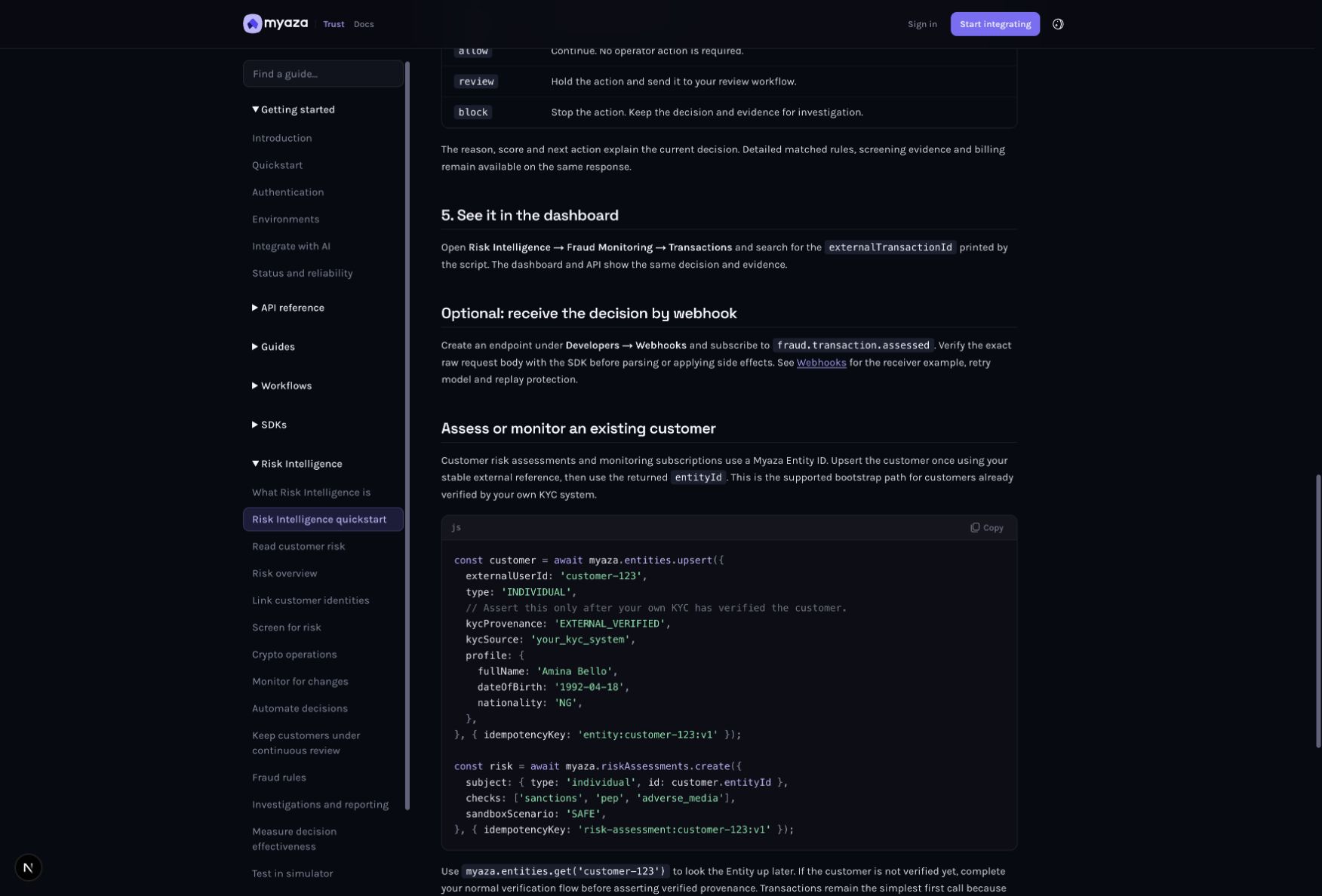Focus the Find a guide search field
Image resolution: width=1322 pixels, height=896 pixels.
pos(323,74)
